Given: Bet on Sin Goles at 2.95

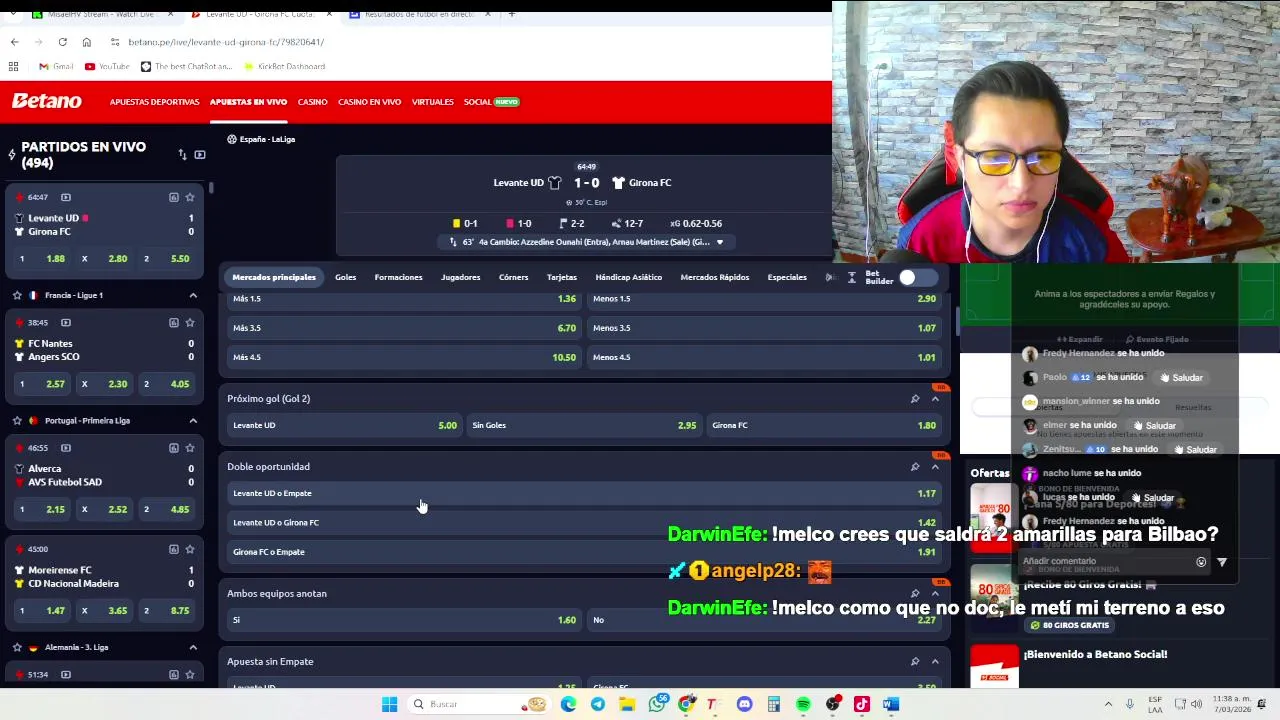Looking at the screenshot, I should [x=584, y=425].
